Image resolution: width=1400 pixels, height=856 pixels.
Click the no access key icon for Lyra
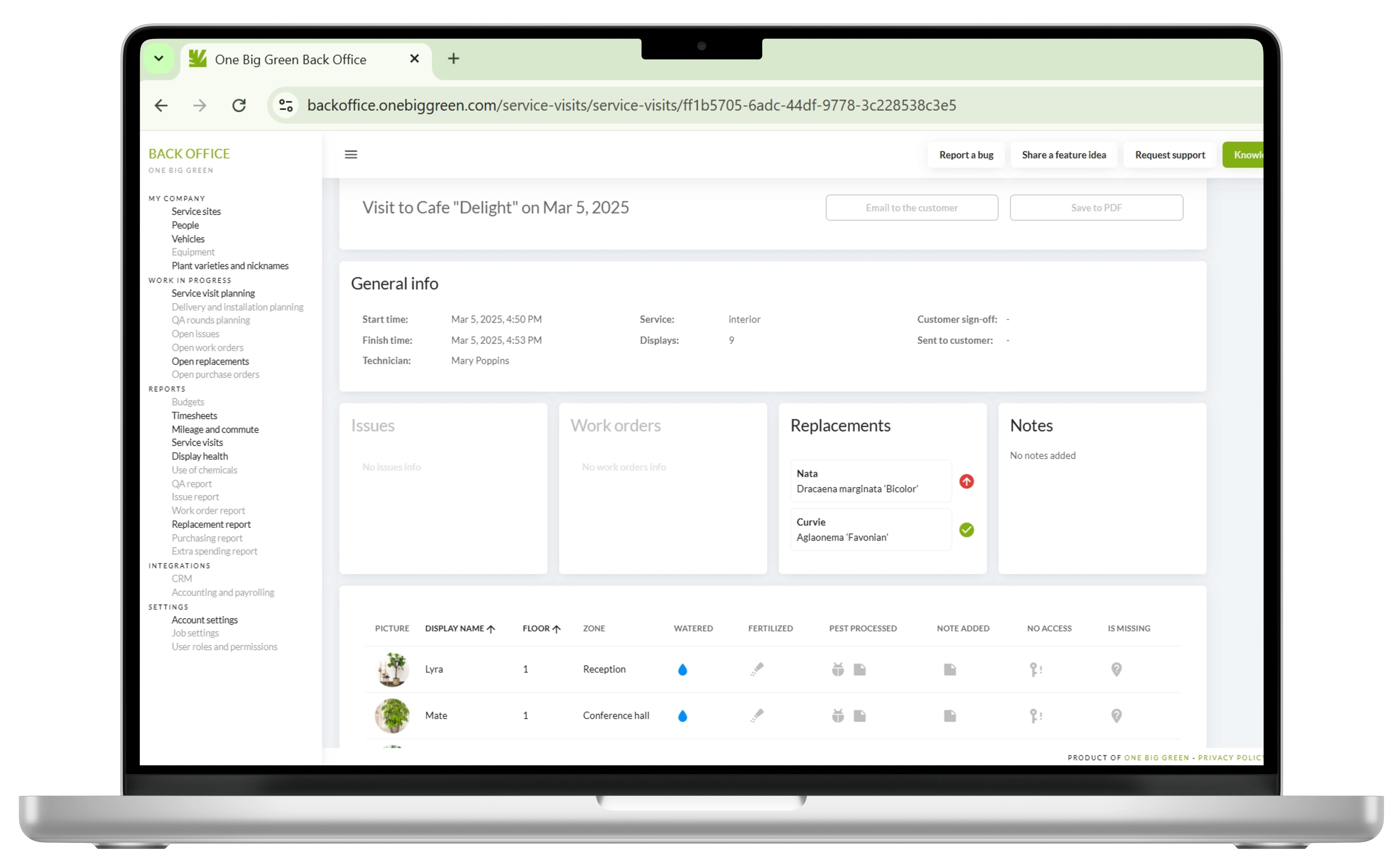pos(1035,670)
